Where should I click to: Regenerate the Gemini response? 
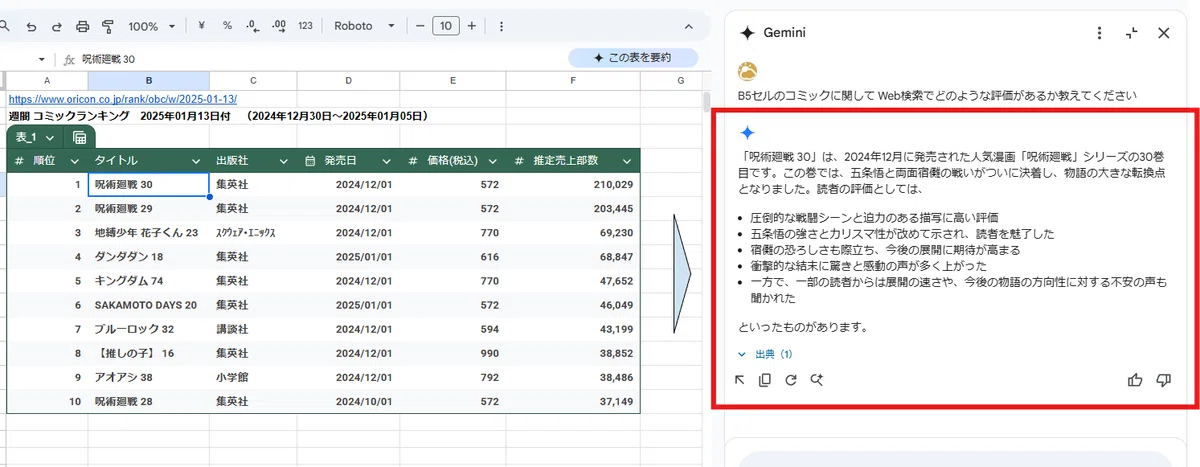point(791,380)
